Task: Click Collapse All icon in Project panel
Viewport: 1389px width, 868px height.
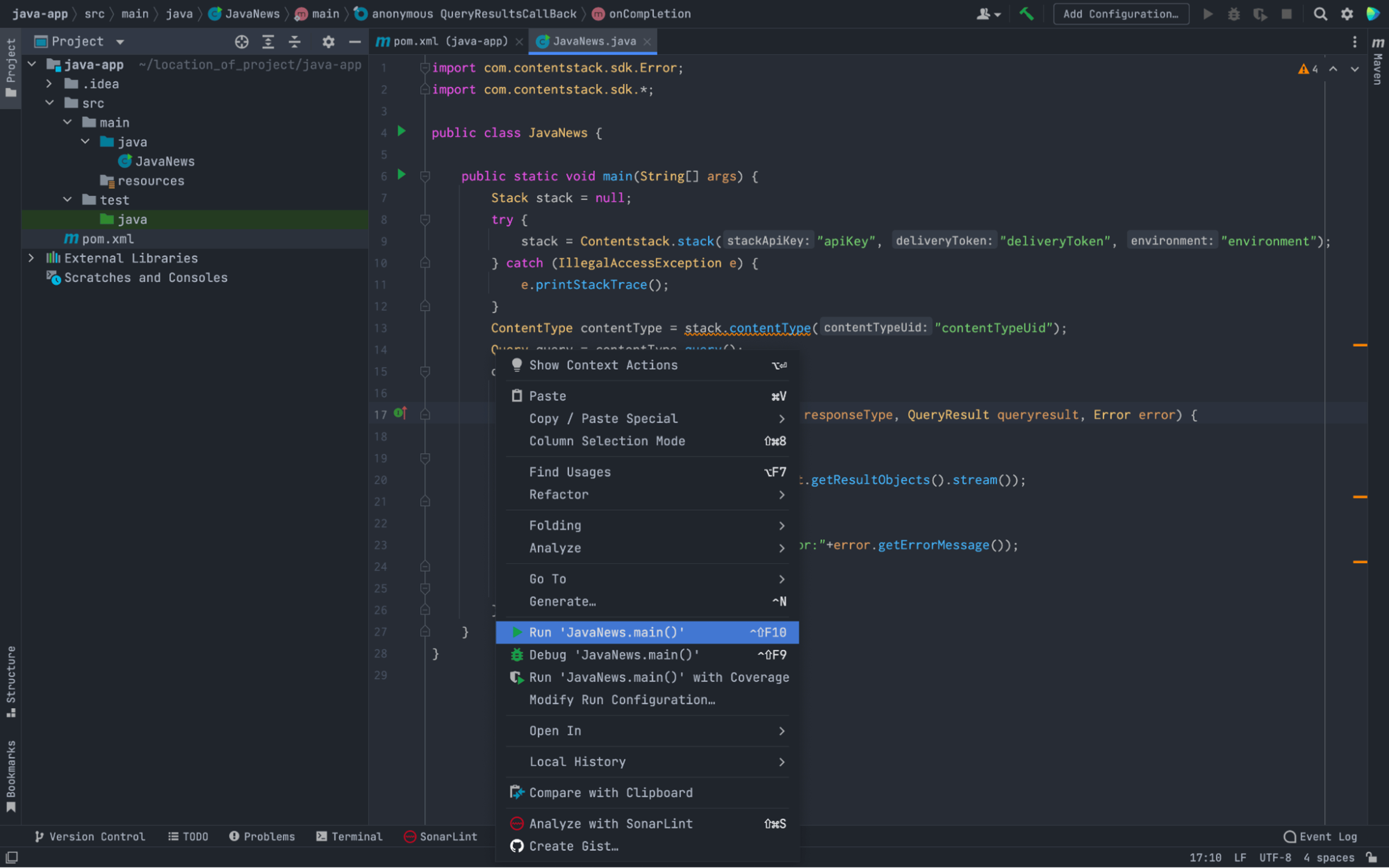Action: (x=295, y=41)
